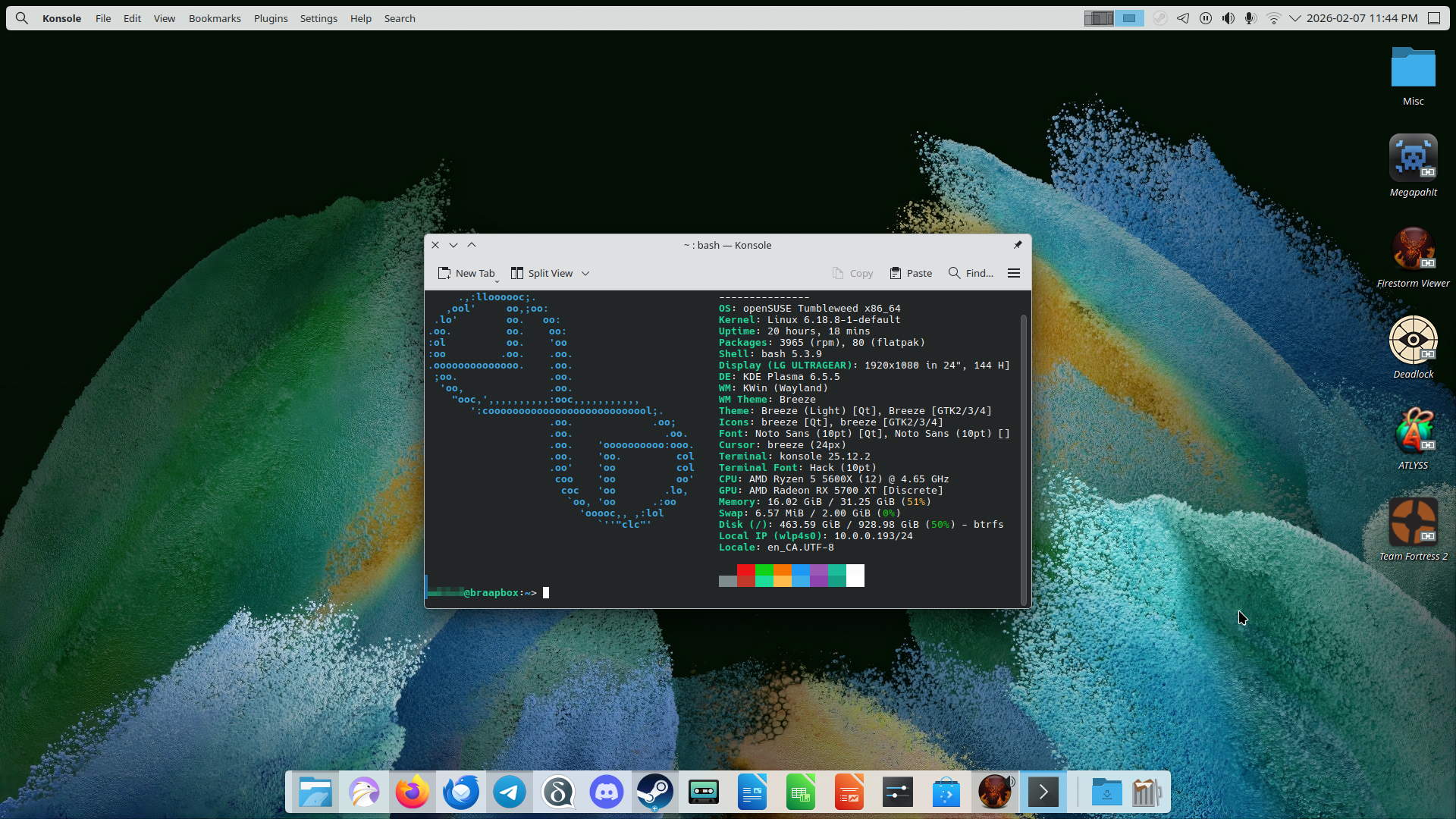The image size is (1456, 819).
Task: Open Discord from the dock
Action: [x=607, y=792]
